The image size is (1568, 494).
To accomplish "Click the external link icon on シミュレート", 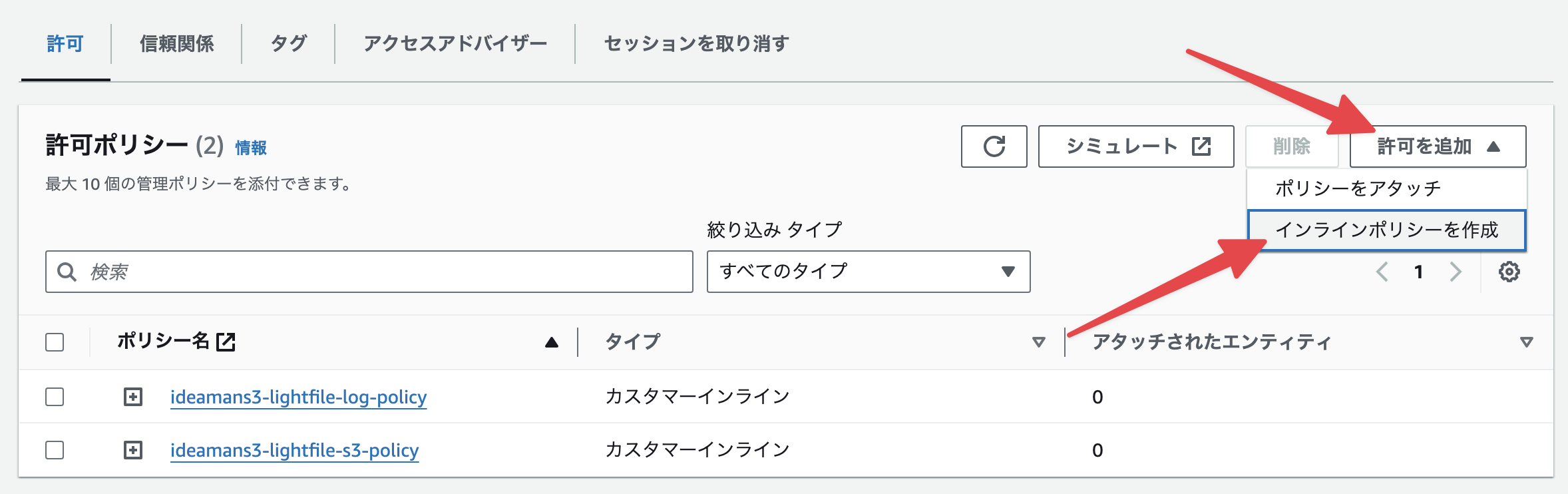I will tap(1201, 146).
